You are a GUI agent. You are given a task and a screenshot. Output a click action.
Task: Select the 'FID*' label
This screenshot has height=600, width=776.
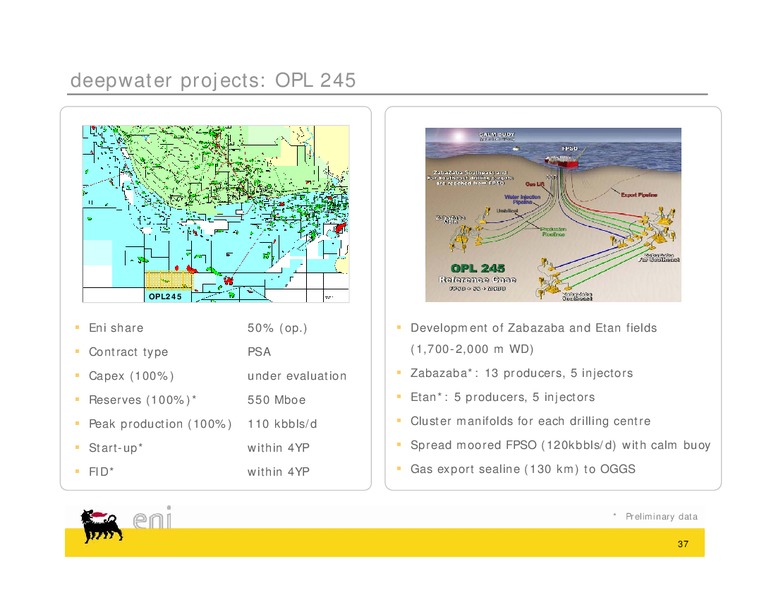[101, 472]
